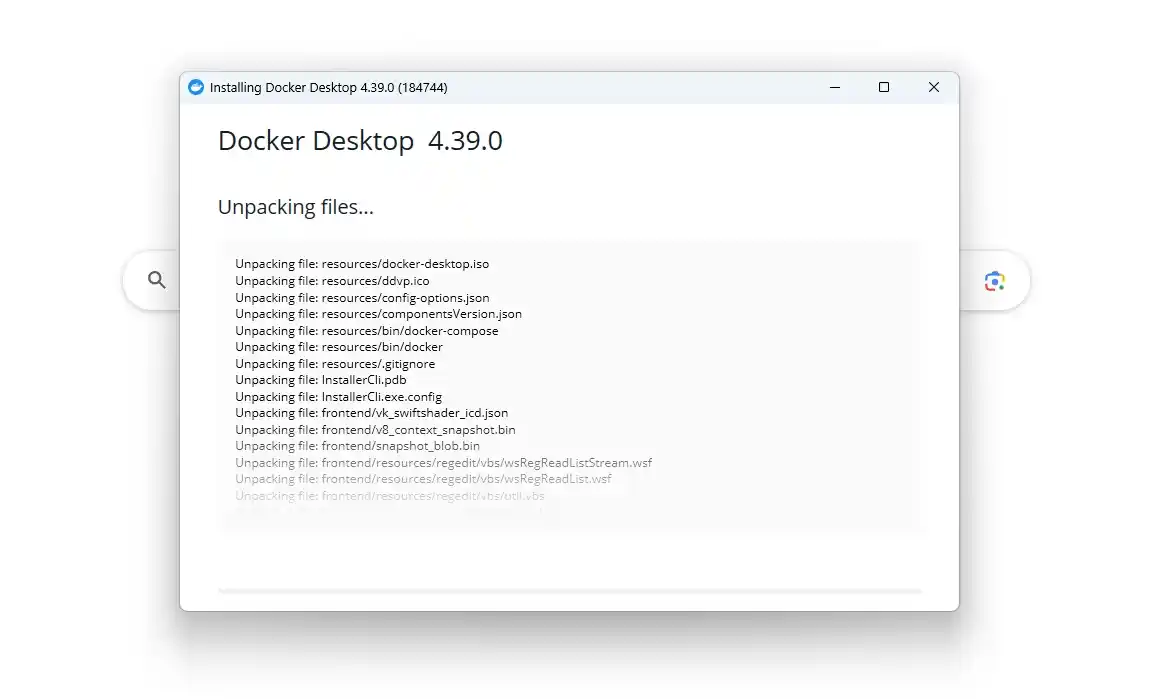Select the vk_swiftshader_icd.json log line
Viewport: 1155px width, 699px height.
click(x=372, y=413)
